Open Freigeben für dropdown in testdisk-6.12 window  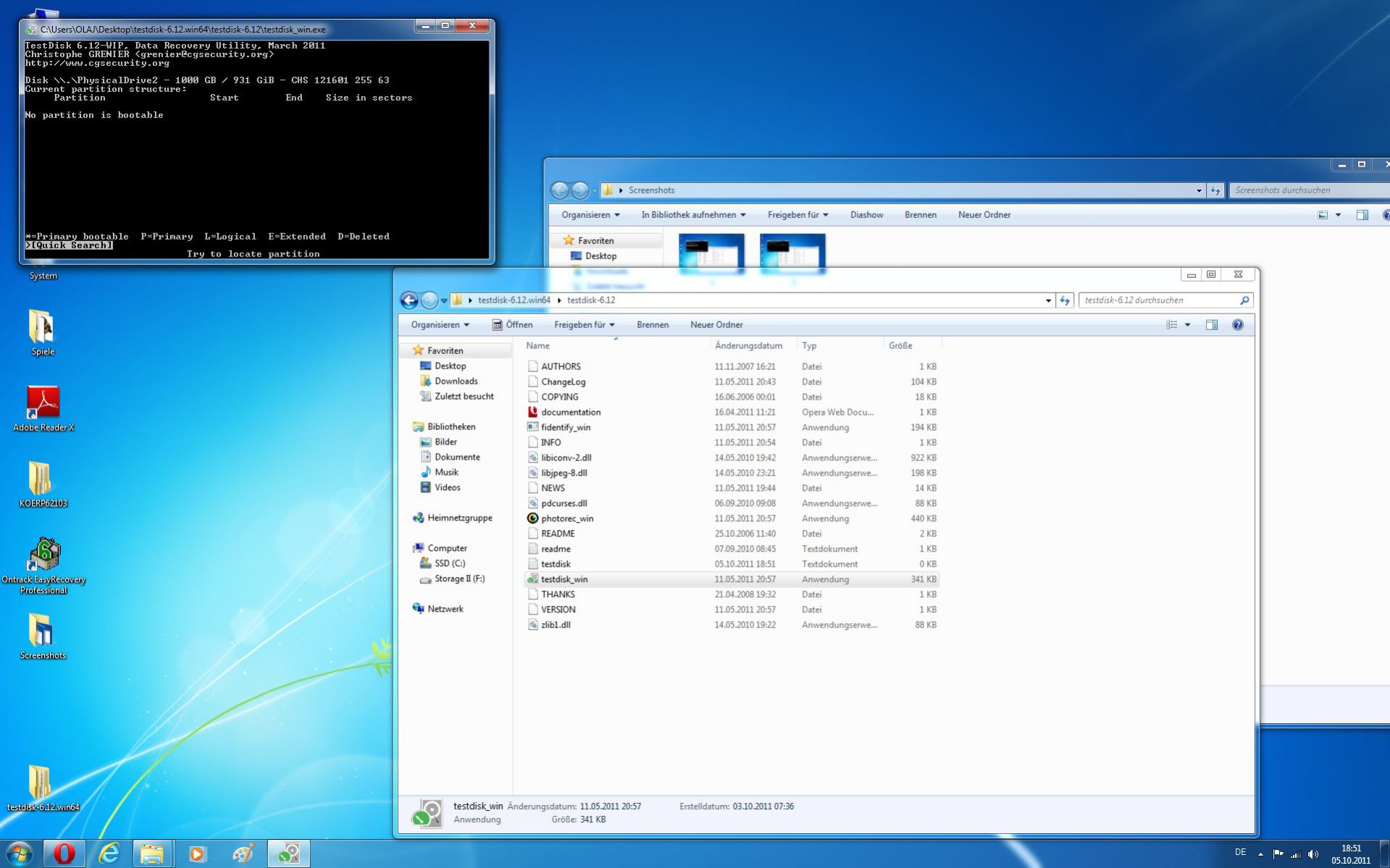(x=584, y=325)
